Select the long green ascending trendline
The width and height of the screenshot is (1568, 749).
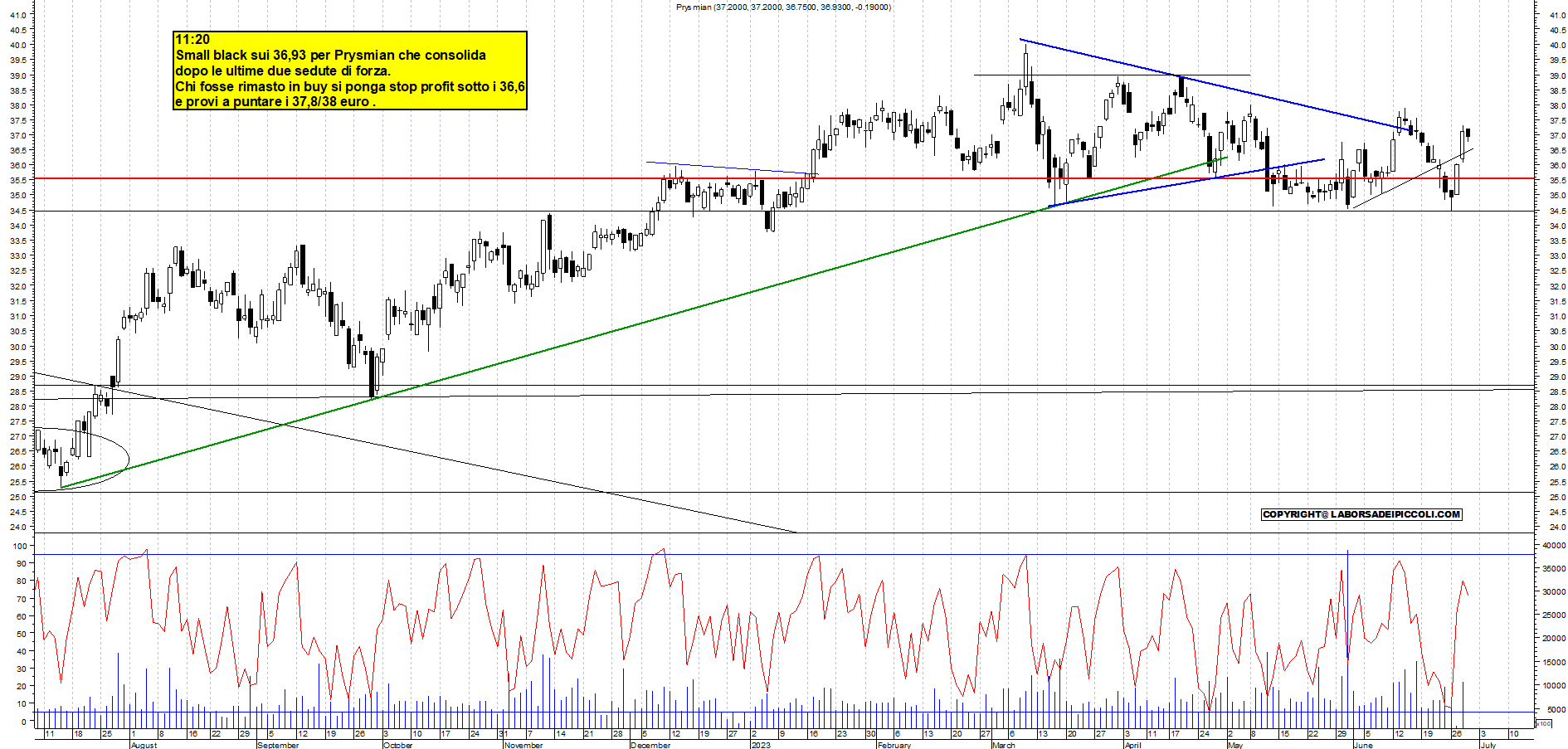(x=644, y=323)
